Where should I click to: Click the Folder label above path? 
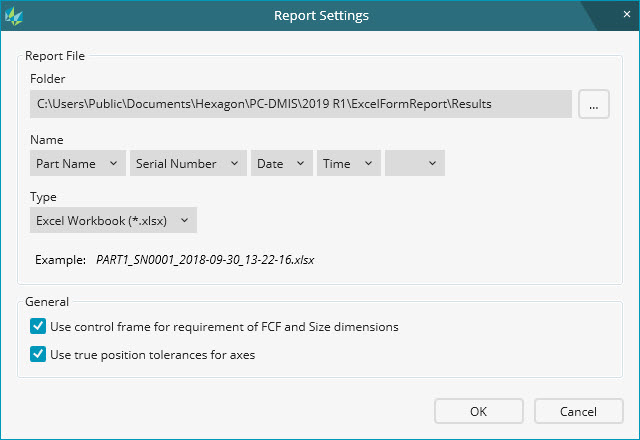[47, 78]
